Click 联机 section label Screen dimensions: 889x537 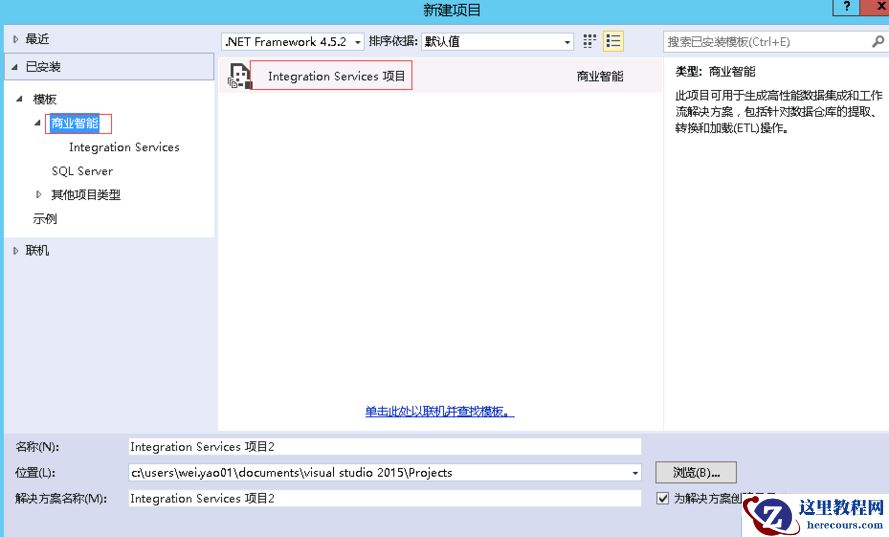[x=37, y=251]
